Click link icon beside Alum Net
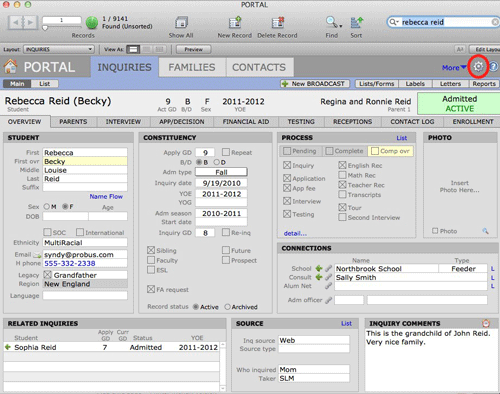Image resolution: width=500 pixels, height=394 pixels. pyautogui.click(x=328, y=286)
